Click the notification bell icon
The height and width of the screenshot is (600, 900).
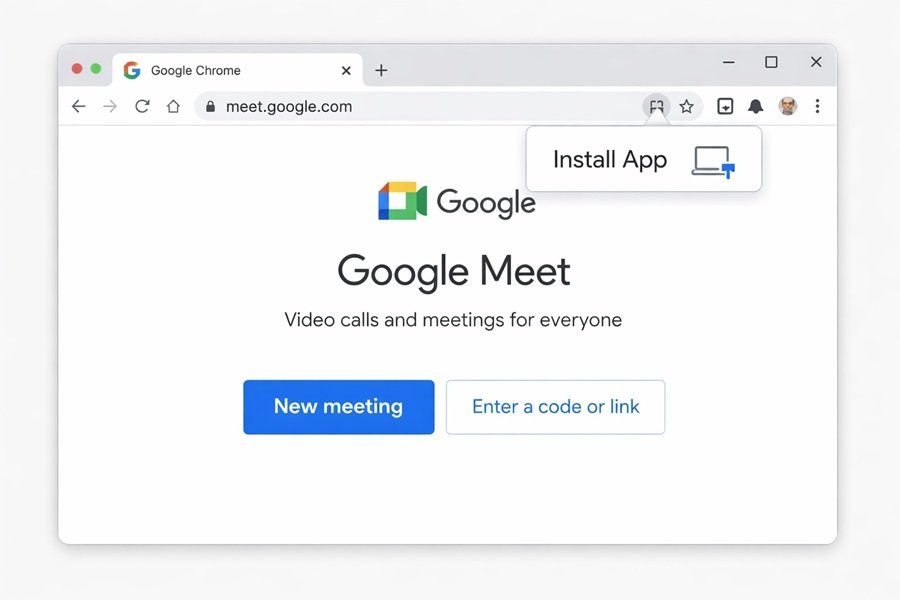coord(756,106)
